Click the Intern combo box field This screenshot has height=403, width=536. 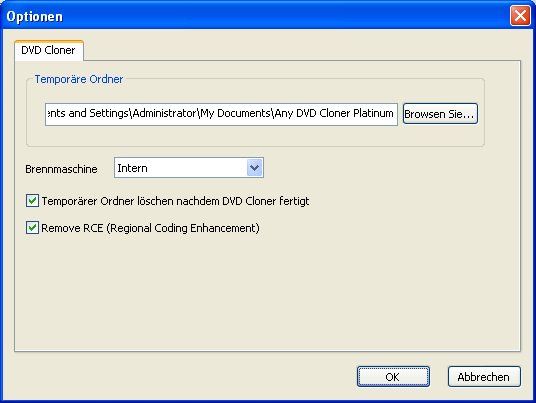(x=189, y=168)
